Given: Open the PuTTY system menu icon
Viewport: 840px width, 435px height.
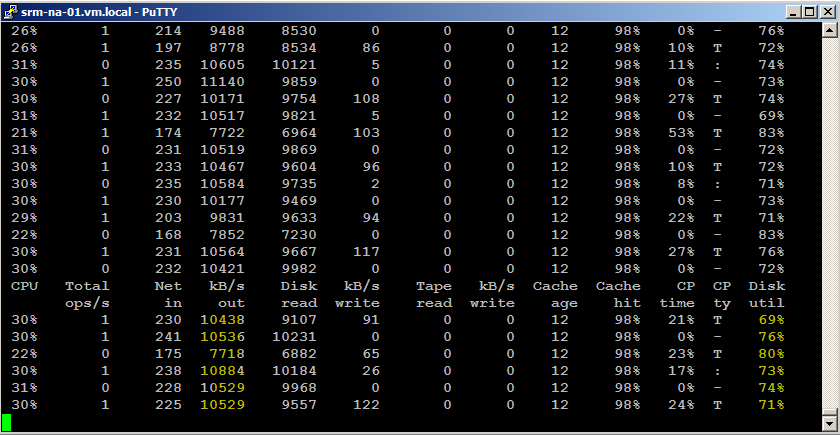Looking at the screenshot, I should 11,11.
